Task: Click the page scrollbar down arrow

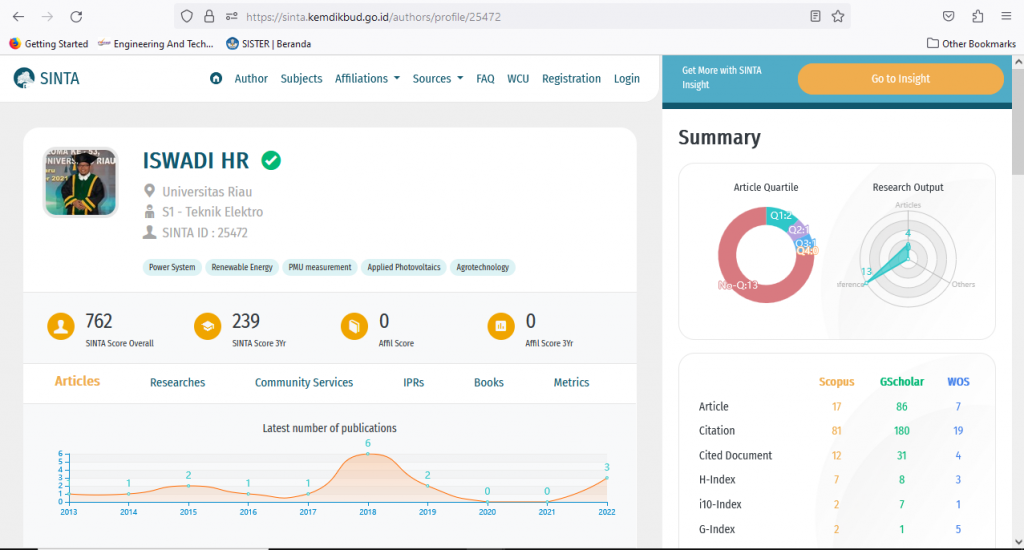Action: click(1017, 542)
